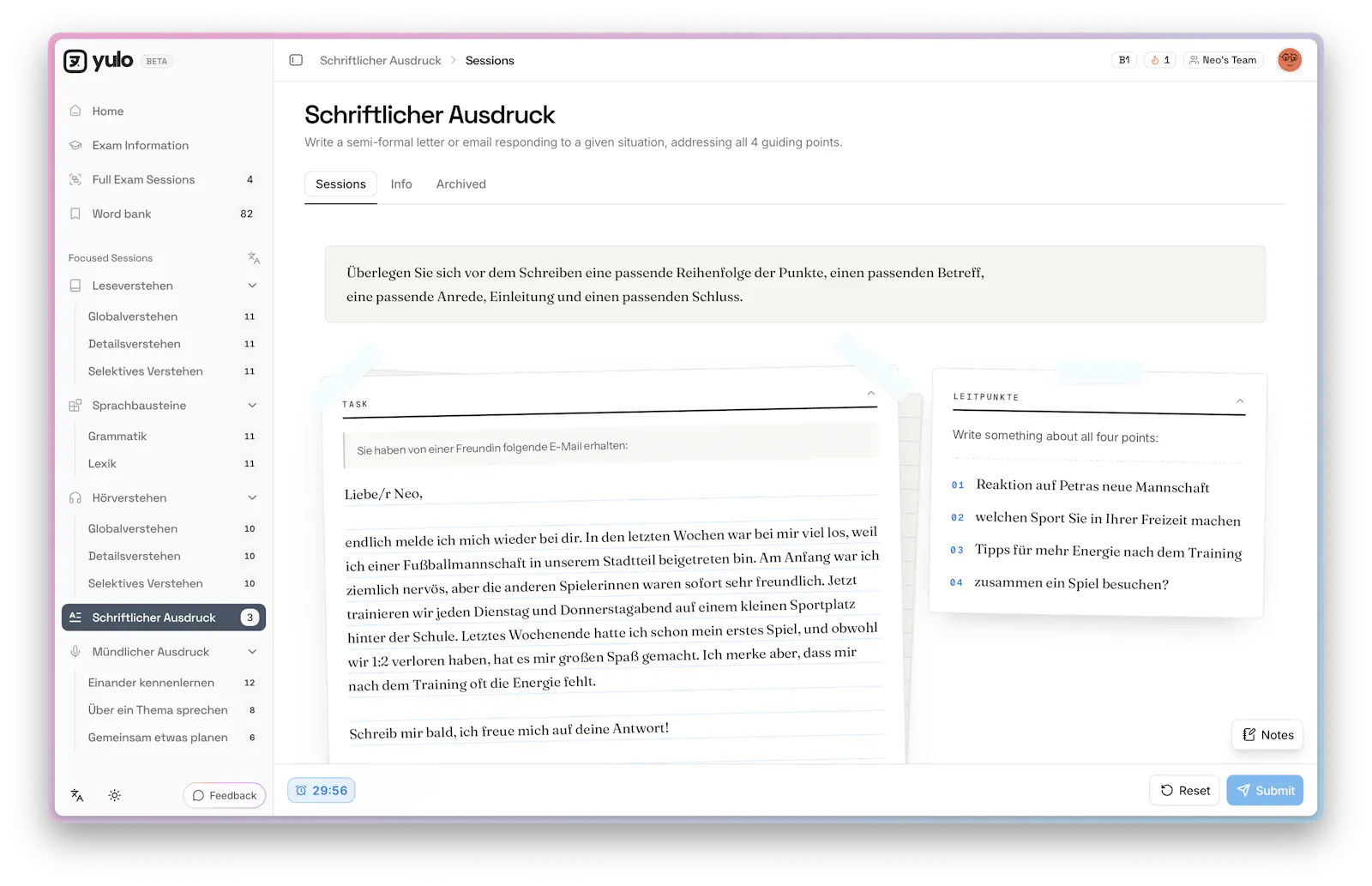1372x886 pixels.
Task: Select Schriftlicher Ausdruck in the sidebar
Action: (164, 618)
